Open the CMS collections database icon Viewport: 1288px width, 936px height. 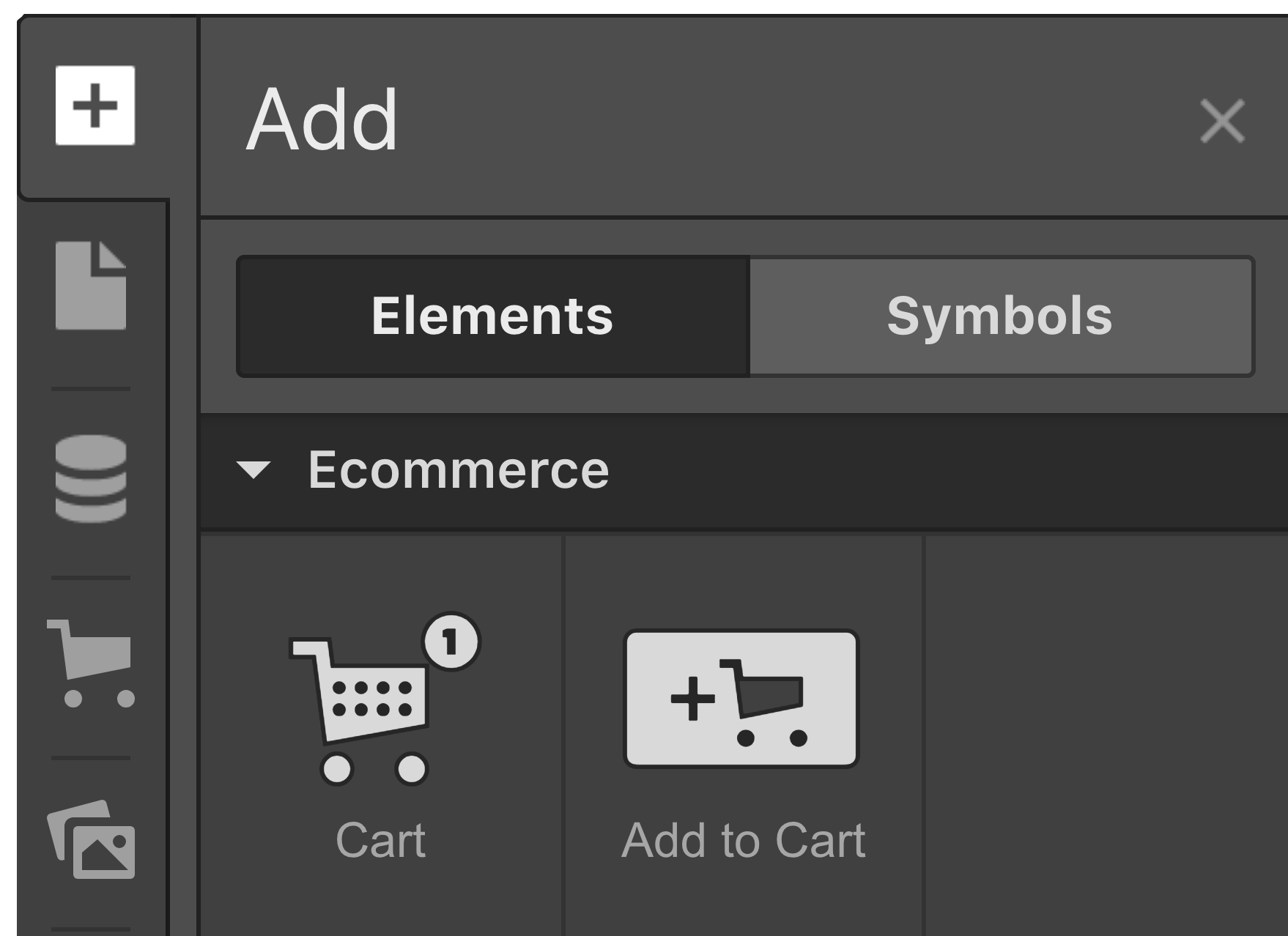(91, 479)
